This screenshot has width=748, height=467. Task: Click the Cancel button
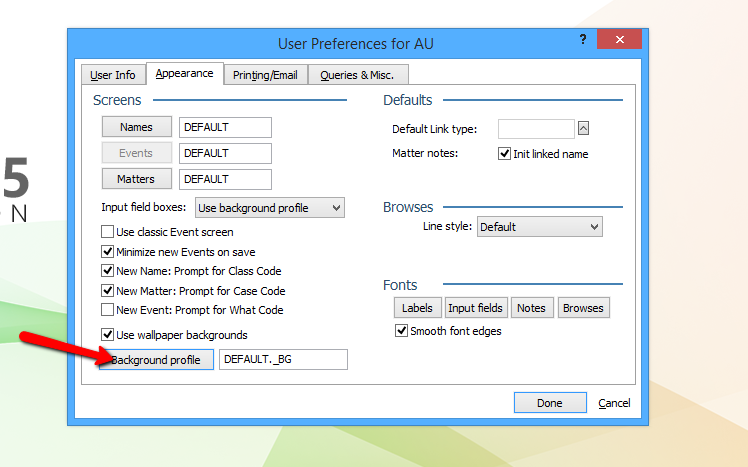tap(614, 403)
